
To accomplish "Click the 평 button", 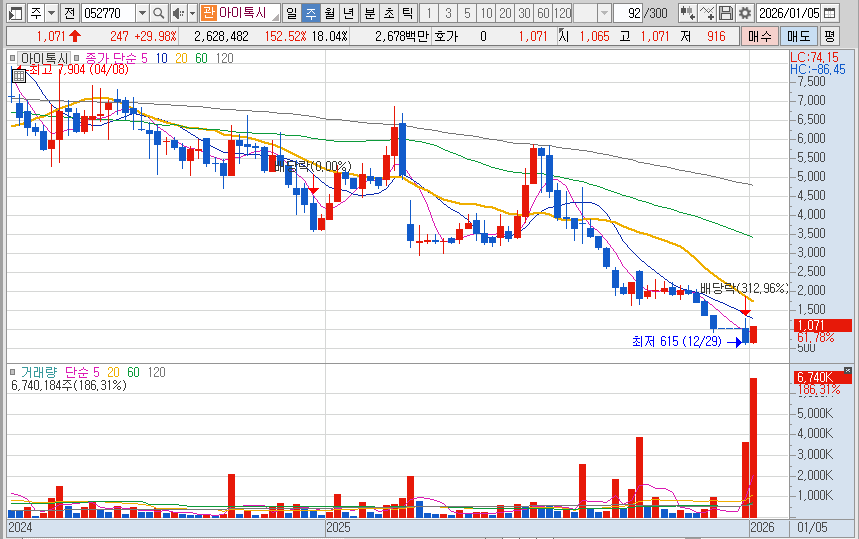I will pyautogui.click(x=829, y=36).
